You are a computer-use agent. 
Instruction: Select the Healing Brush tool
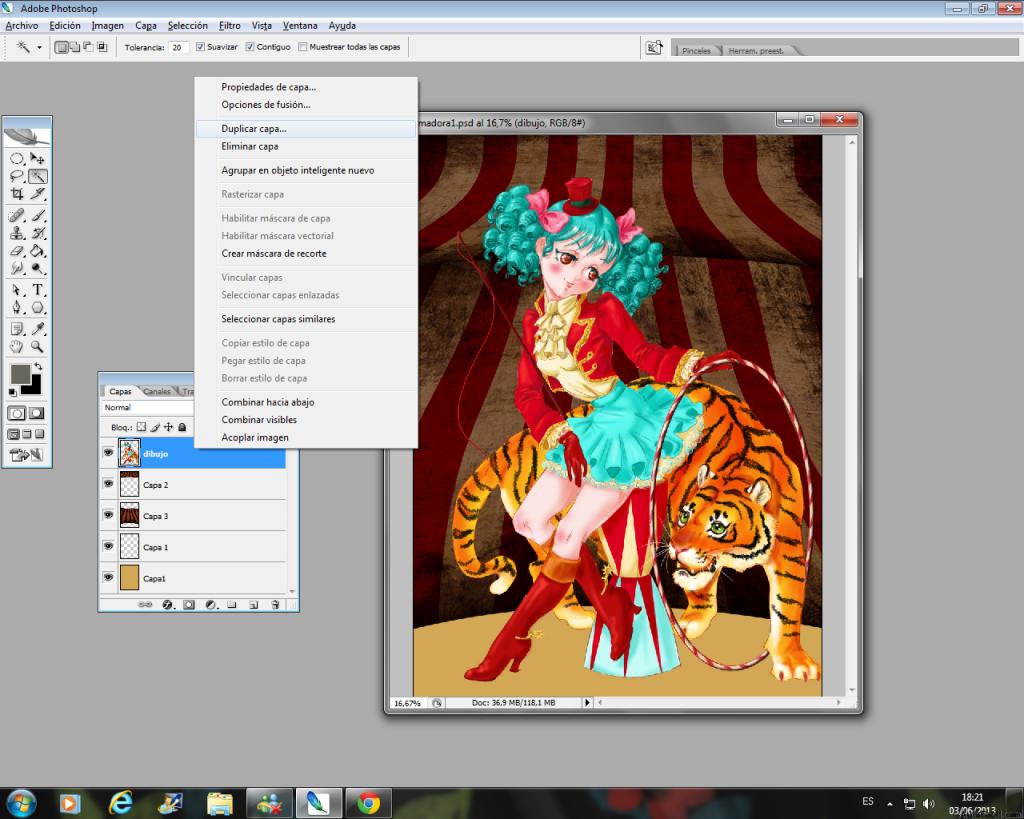click(x=17, y=216)
